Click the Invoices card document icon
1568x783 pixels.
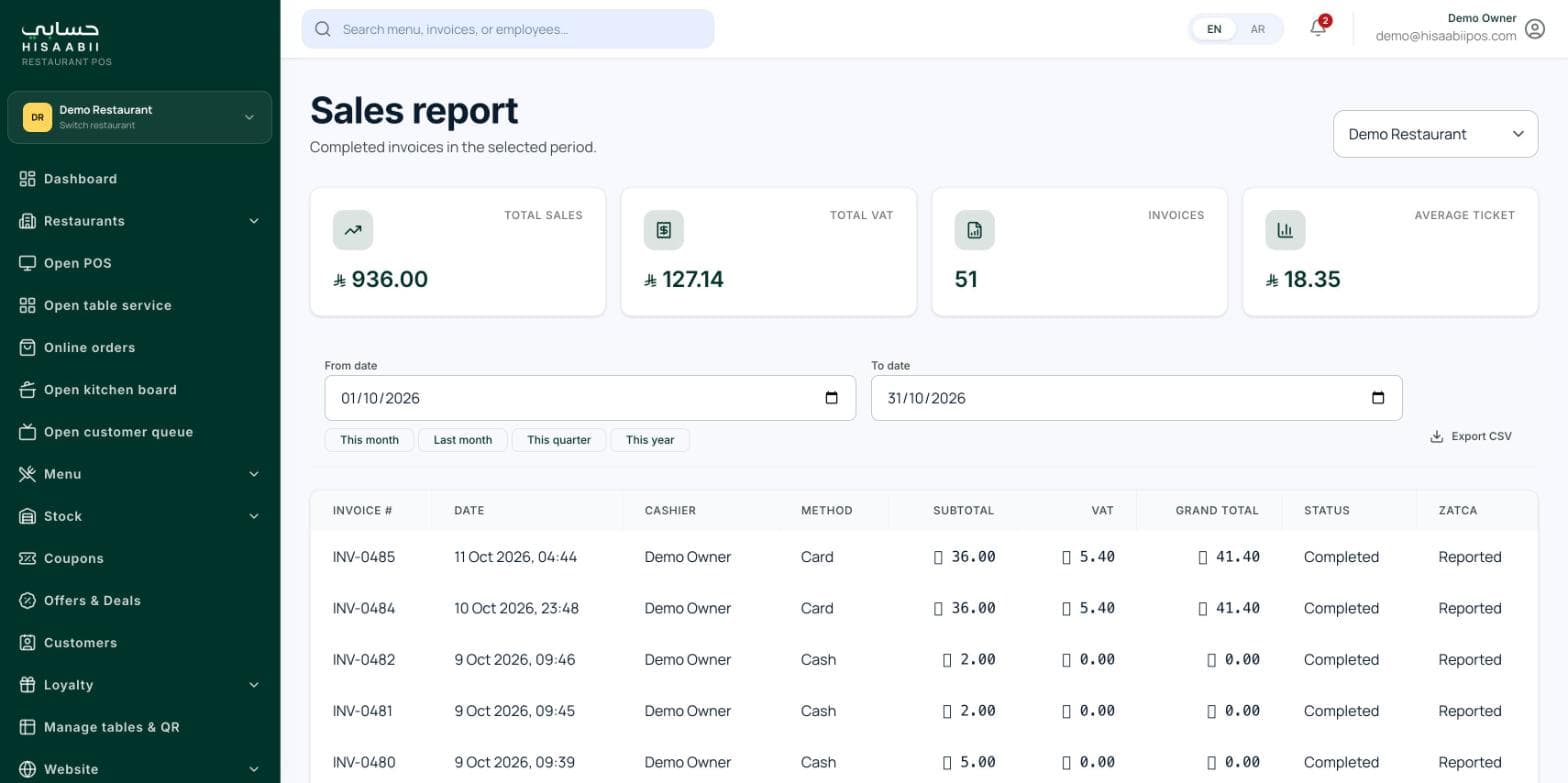pyautogui.click(x=975, y=230)
